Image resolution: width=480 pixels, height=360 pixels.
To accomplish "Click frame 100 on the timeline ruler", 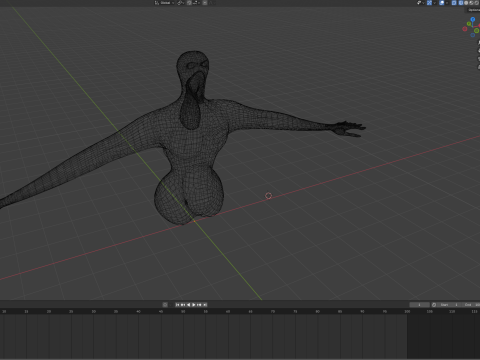I will 407,311.
